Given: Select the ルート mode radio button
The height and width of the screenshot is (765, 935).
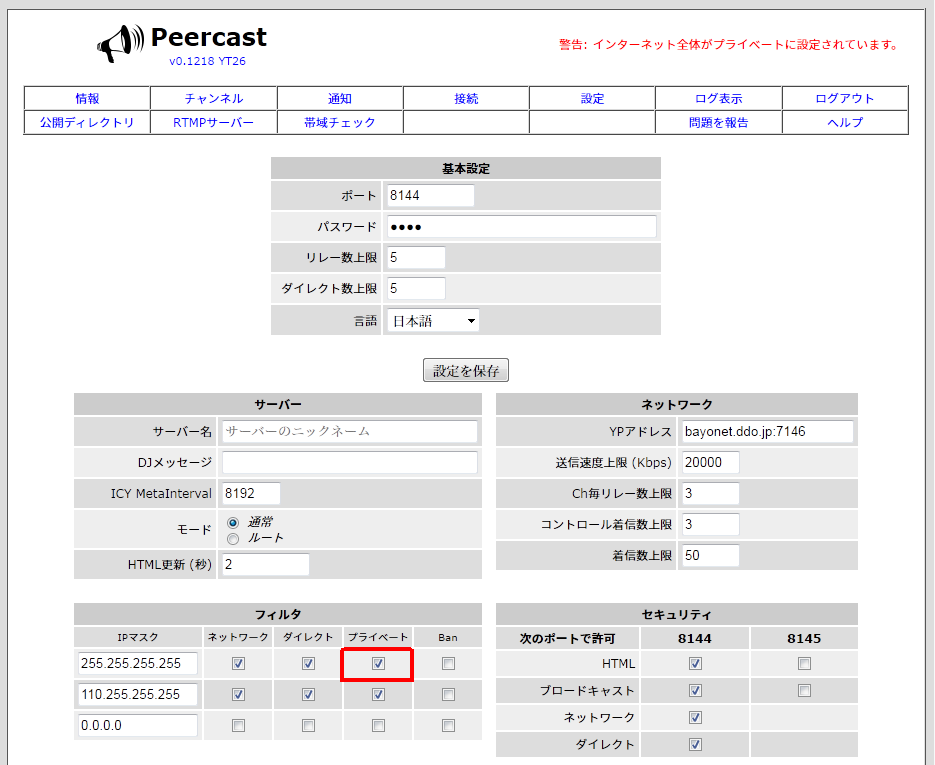Looking at the screenshot, I should [x=231, y=540].
